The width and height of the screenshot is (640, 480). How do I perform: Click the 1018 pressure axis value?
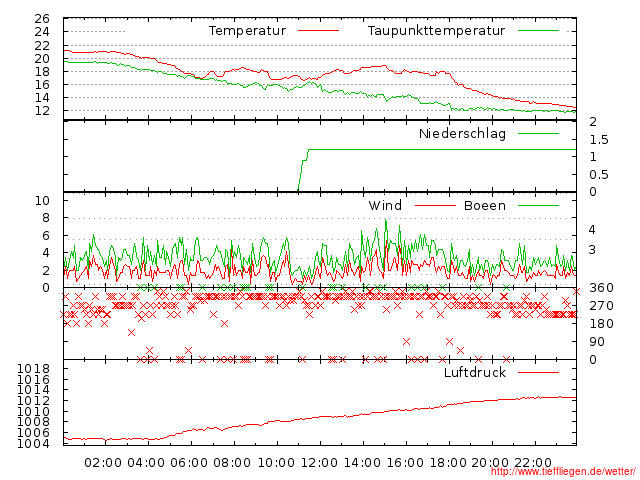pos(33,369)
